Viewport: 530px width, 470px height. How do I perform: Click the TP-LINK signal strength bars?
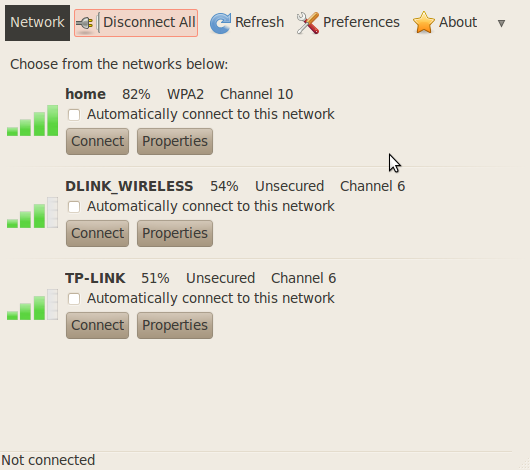32,304
